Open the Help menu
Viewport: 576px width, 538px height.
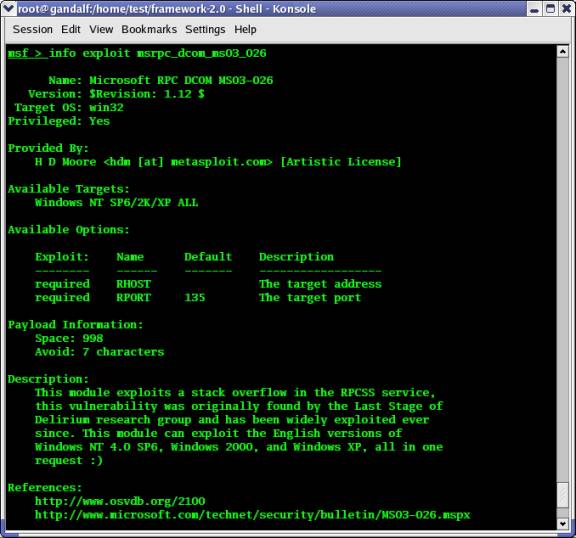tap(245, 29)
